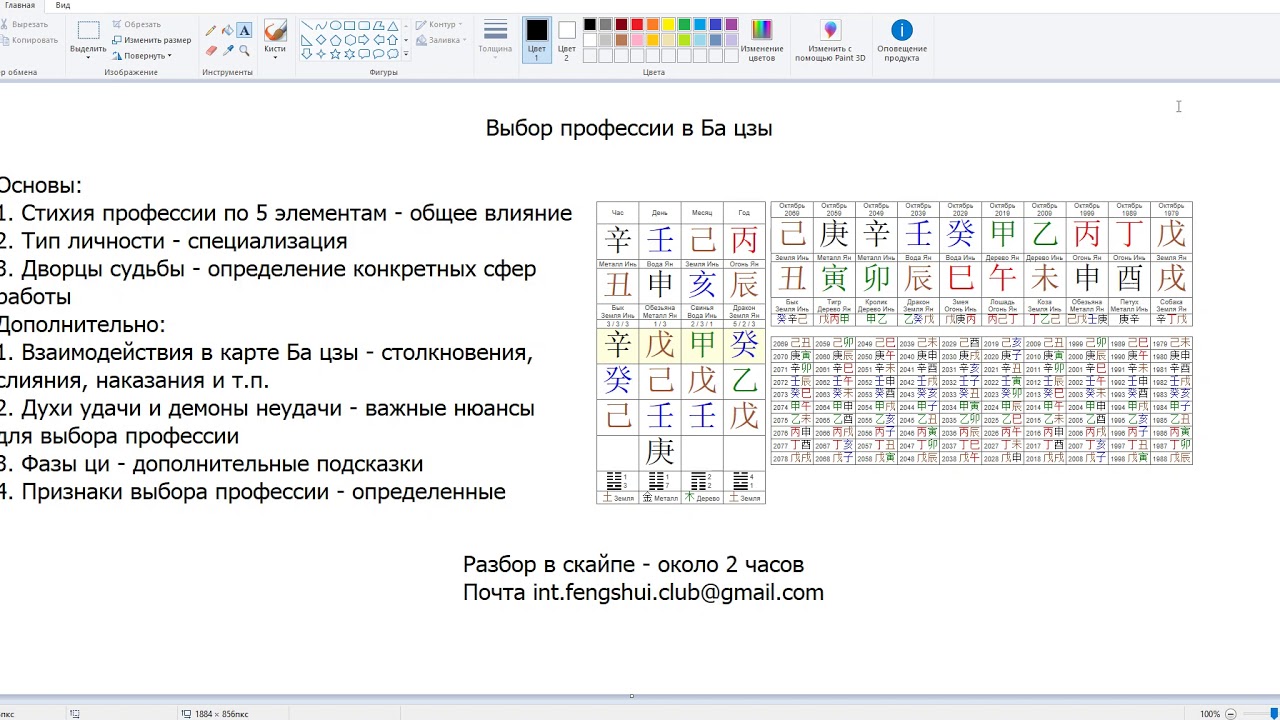Click the zoom slider handle
Viewport: 1280px width, 720px height.
(1274, 714)
